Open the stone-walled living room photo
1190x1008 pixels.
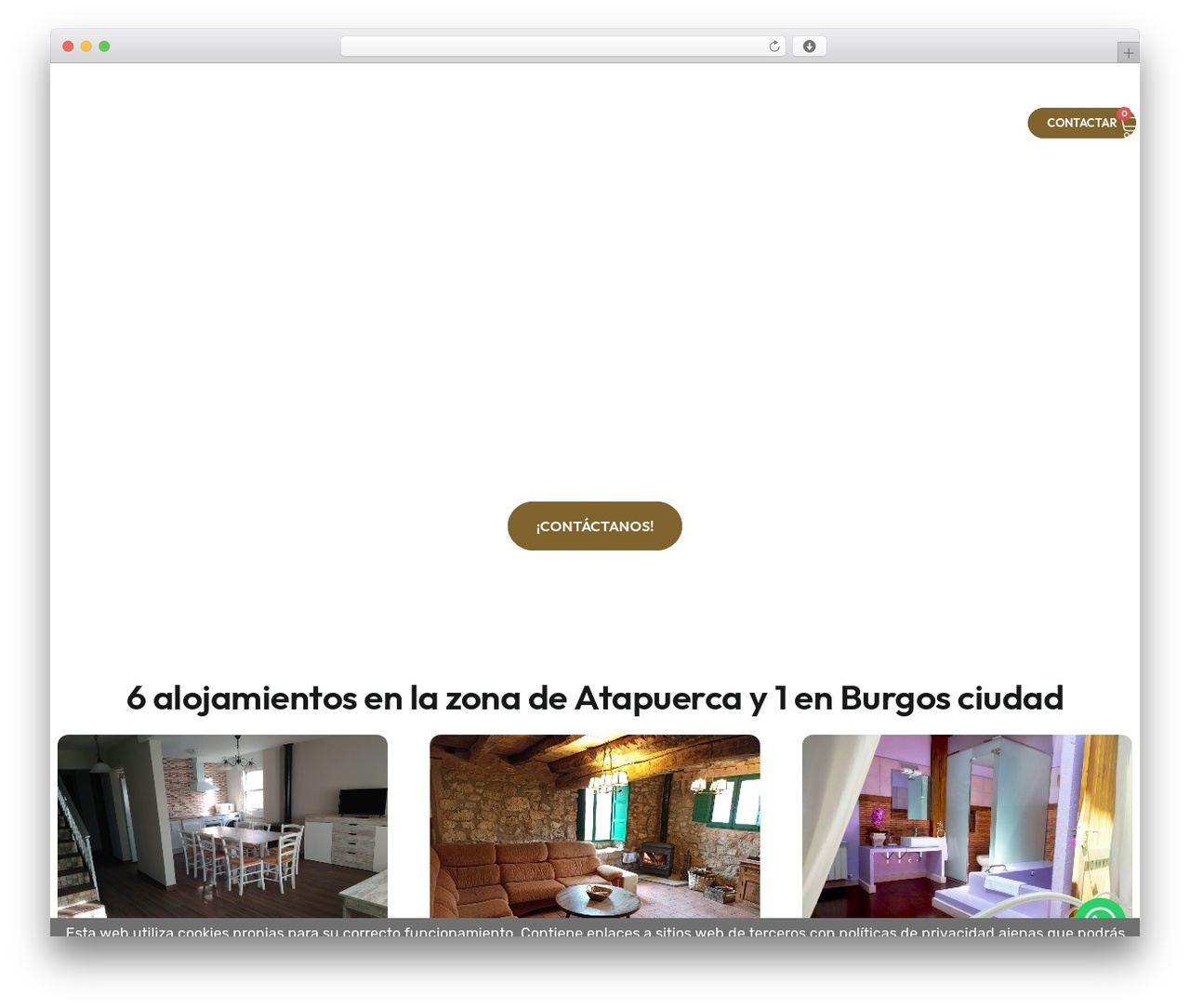[x=595, y=827]
